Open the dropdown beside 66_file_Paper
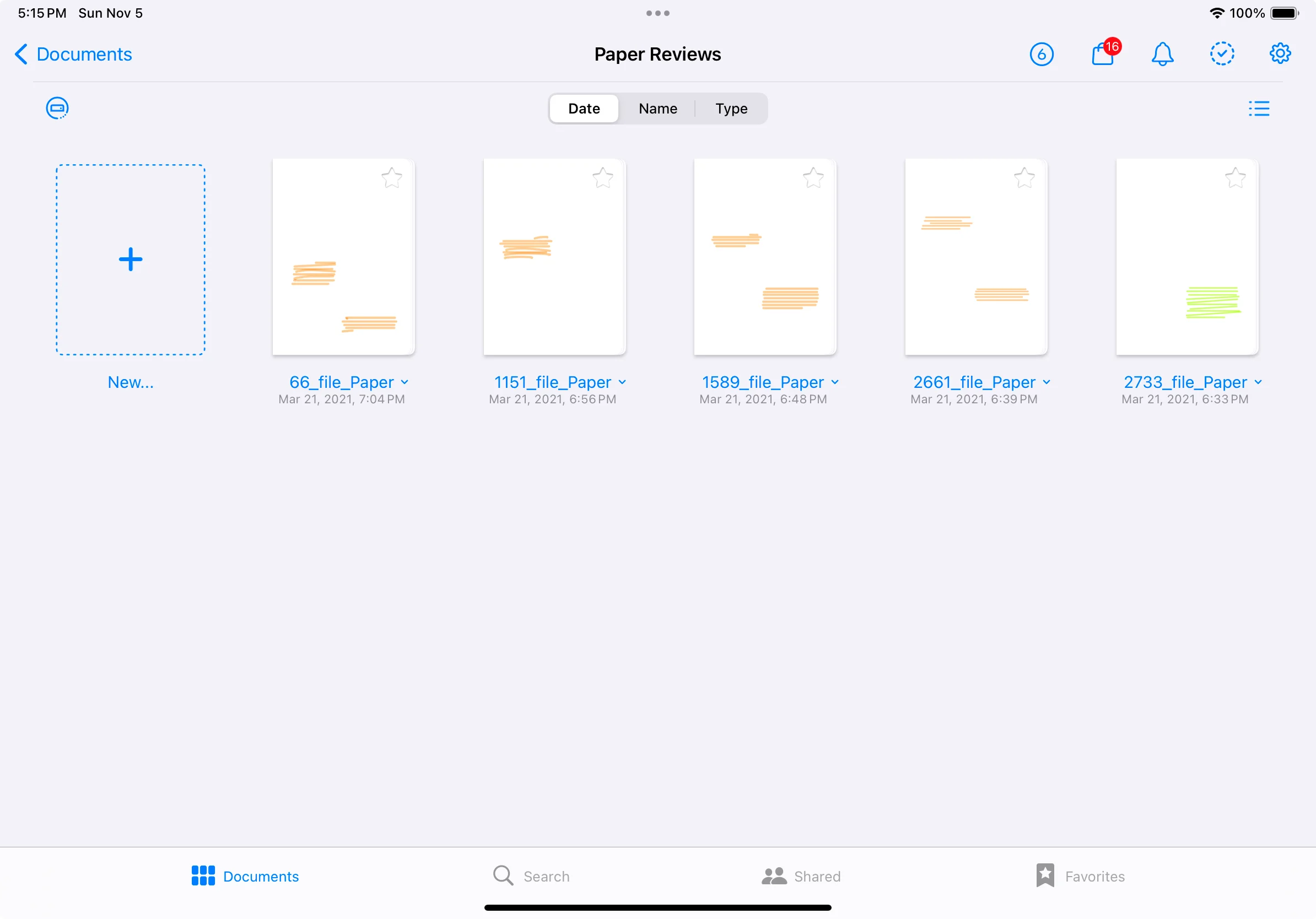The image size is (1316, 919). [405, 382]
